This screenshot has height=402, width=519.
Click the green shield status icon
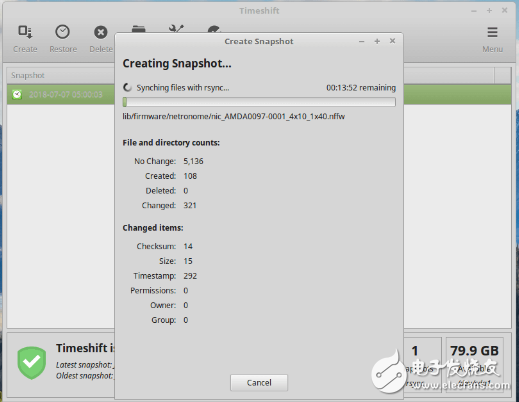(x=32, y=363)
